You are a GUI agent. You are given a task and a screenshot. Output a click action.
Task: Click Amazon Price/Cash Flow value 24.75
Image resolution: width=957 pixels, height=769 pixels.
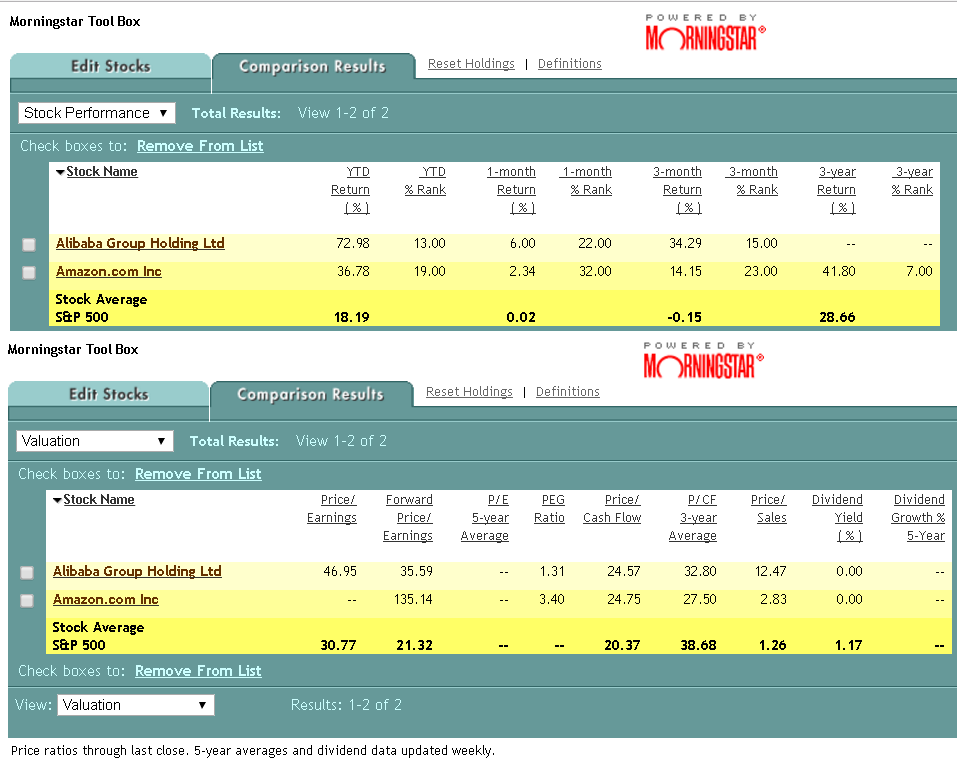tap(624, 599)
